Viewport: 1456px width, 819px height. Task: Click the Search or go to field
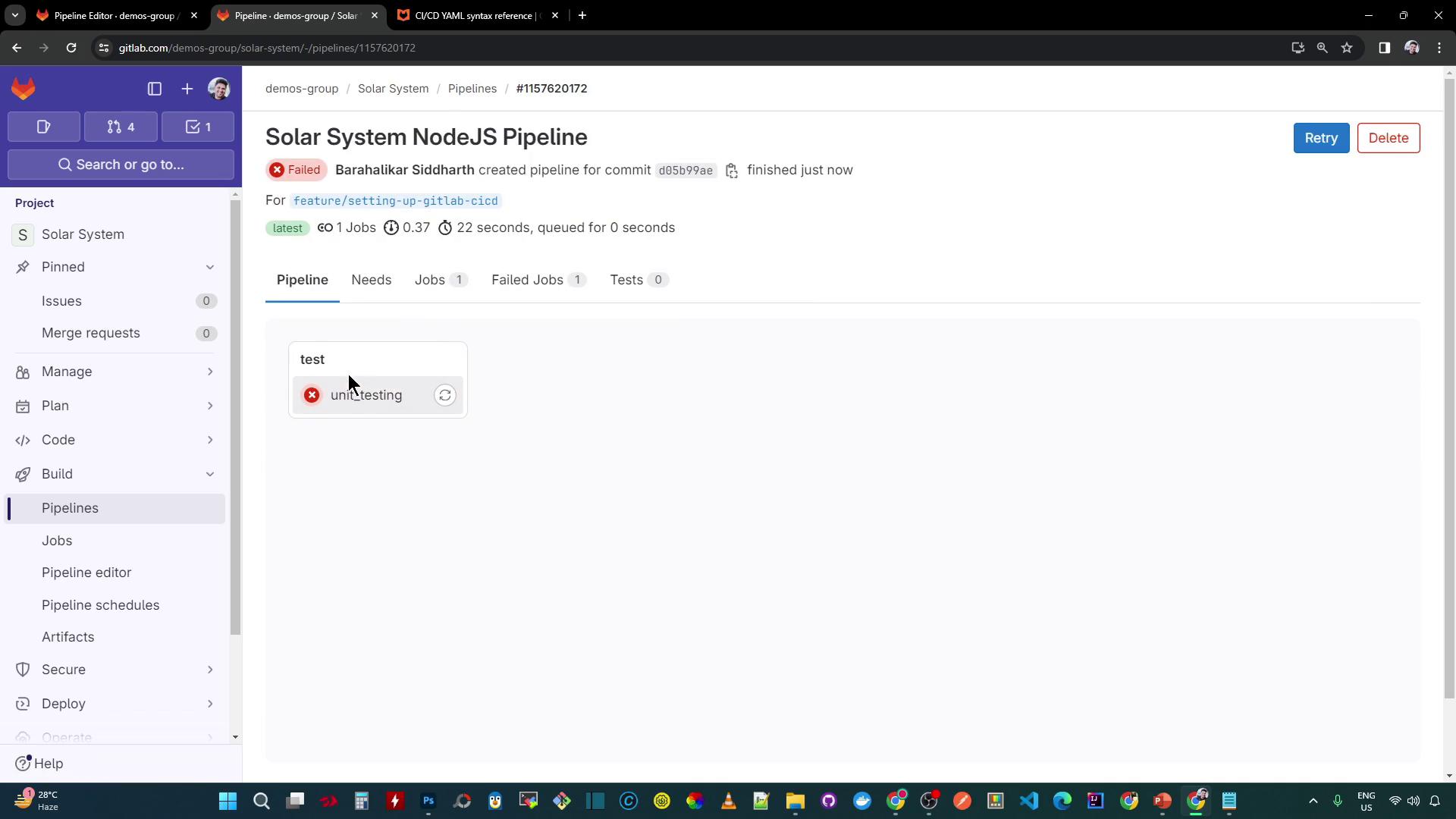click(121, 165)
